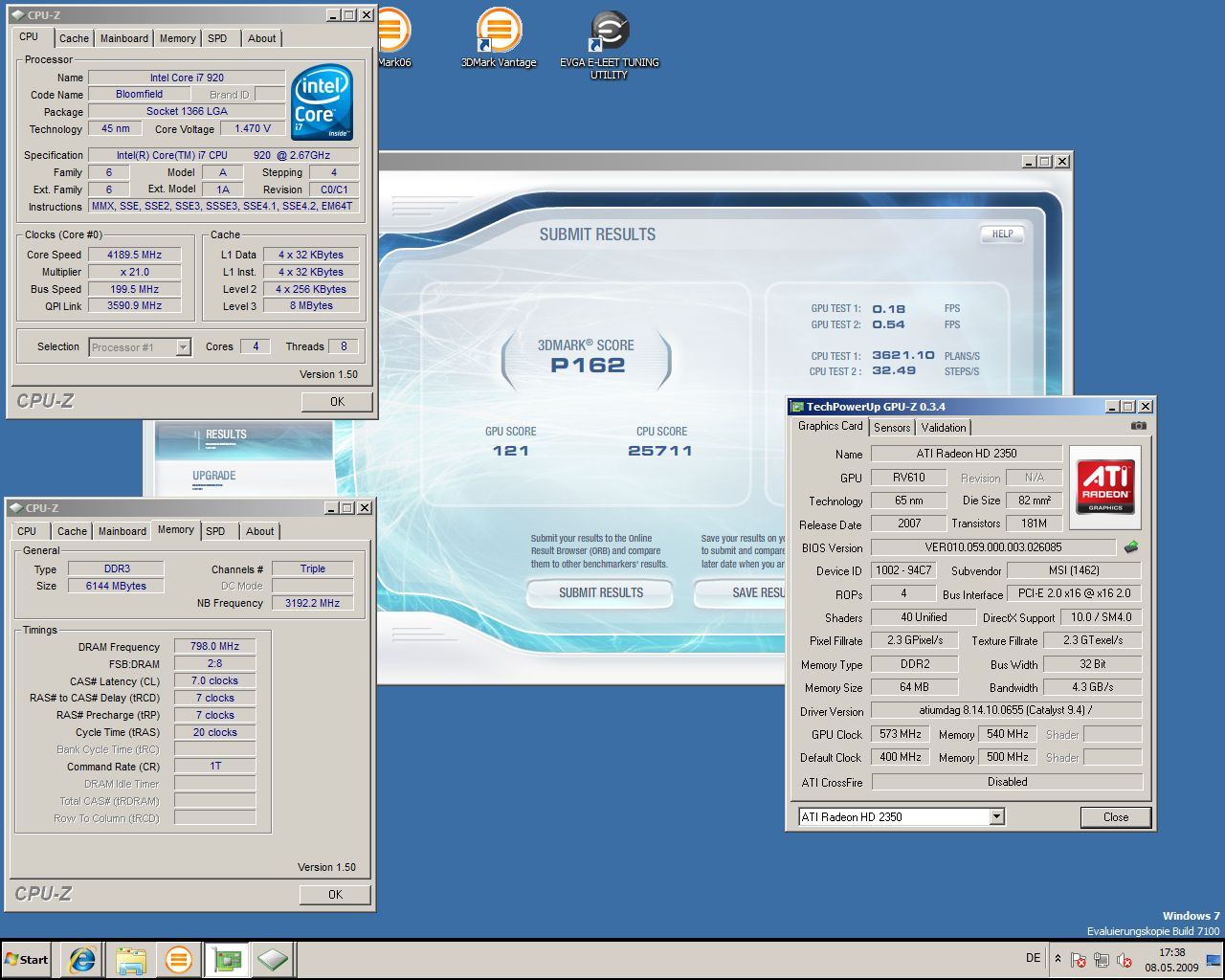Open the ATI Radeon HD 2350 card dropdown
Viewport: 1225px width, 980px height.
pos(902,816)
